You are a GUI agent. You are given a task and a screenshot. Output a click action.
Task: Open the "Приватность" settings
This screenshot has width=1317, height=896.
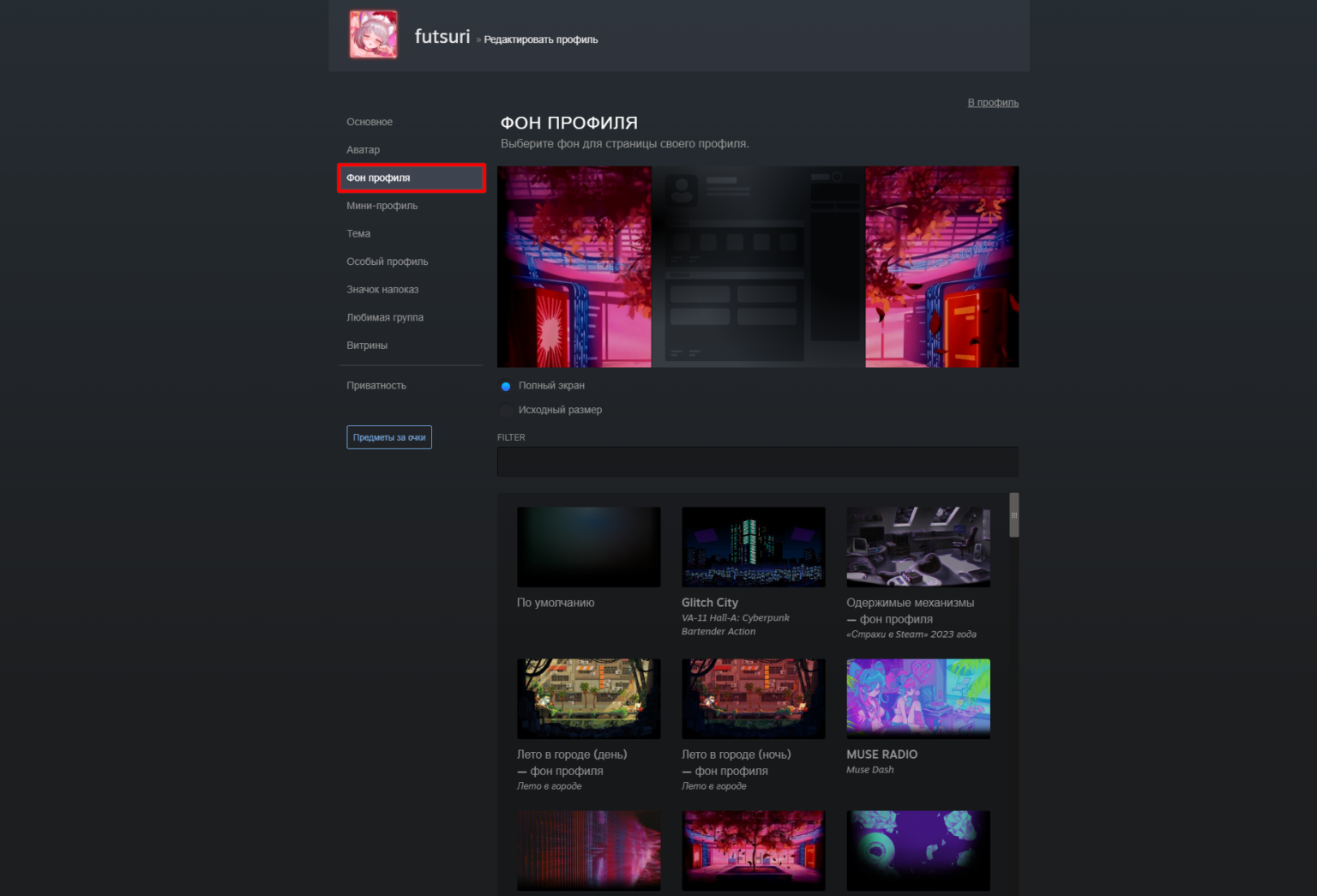pos(376,385)
